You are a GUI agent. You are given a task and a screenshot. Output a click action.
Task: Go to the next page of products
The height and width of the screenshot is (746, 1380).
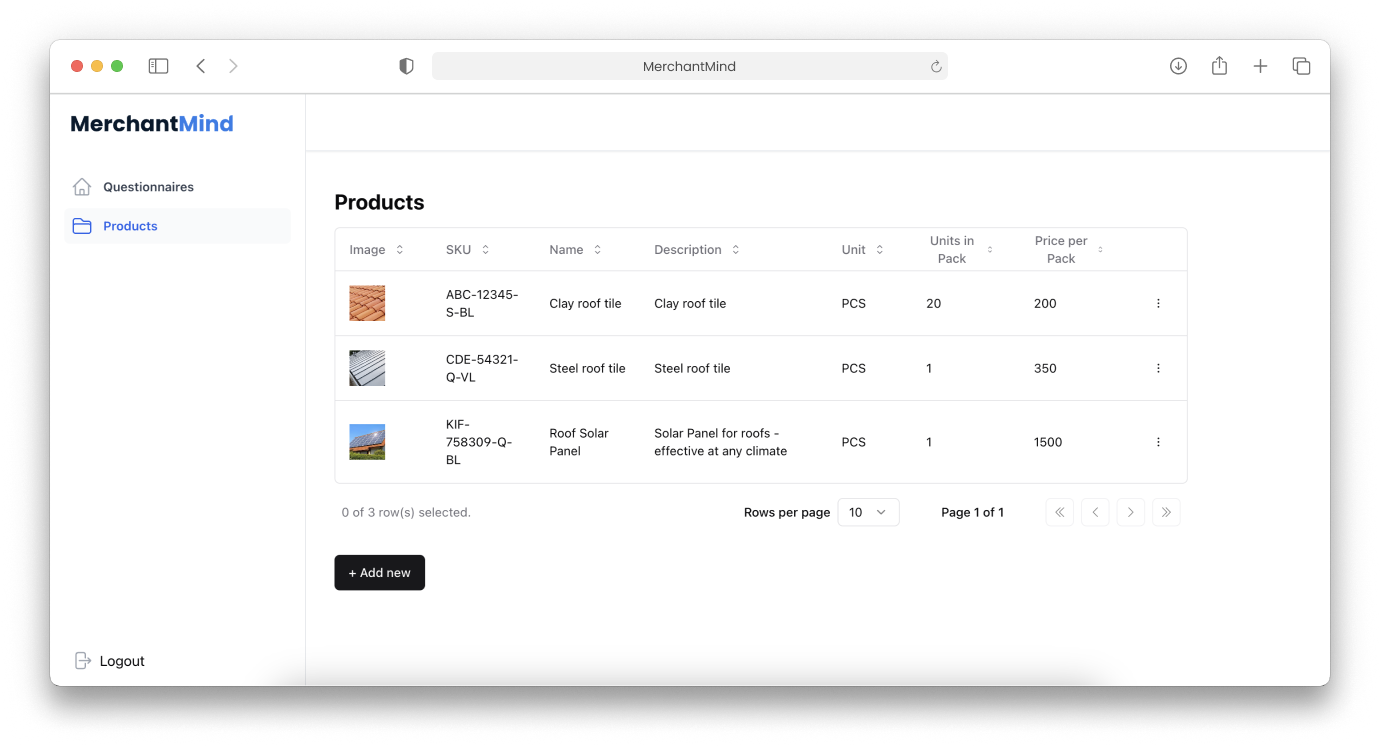click(1130, 512)
